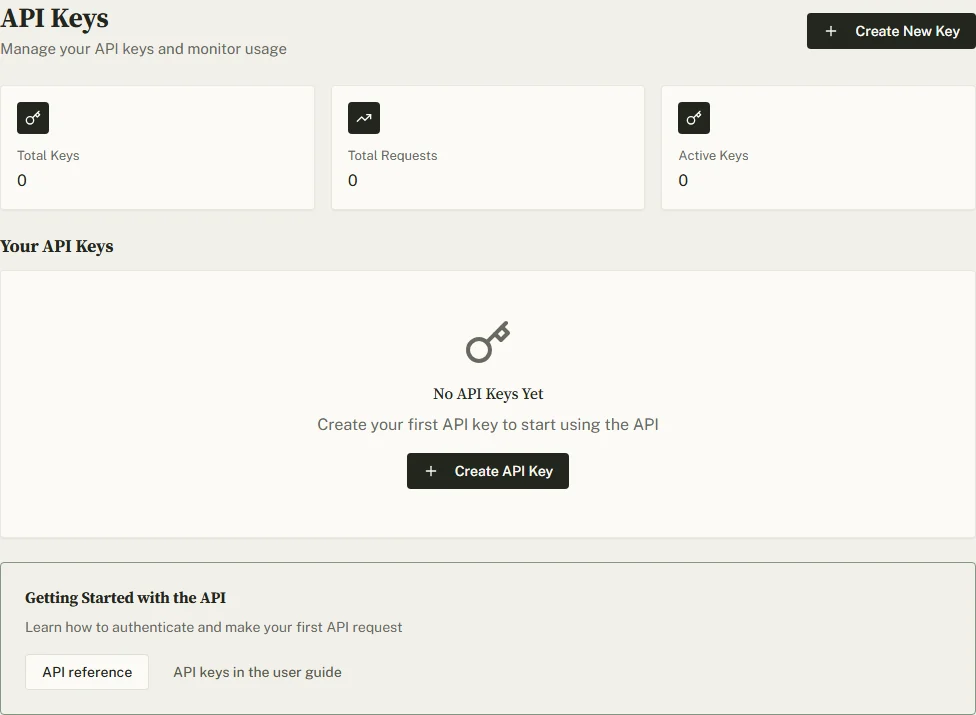
Task: Select the Active Keys label
Action: [713, 156]
